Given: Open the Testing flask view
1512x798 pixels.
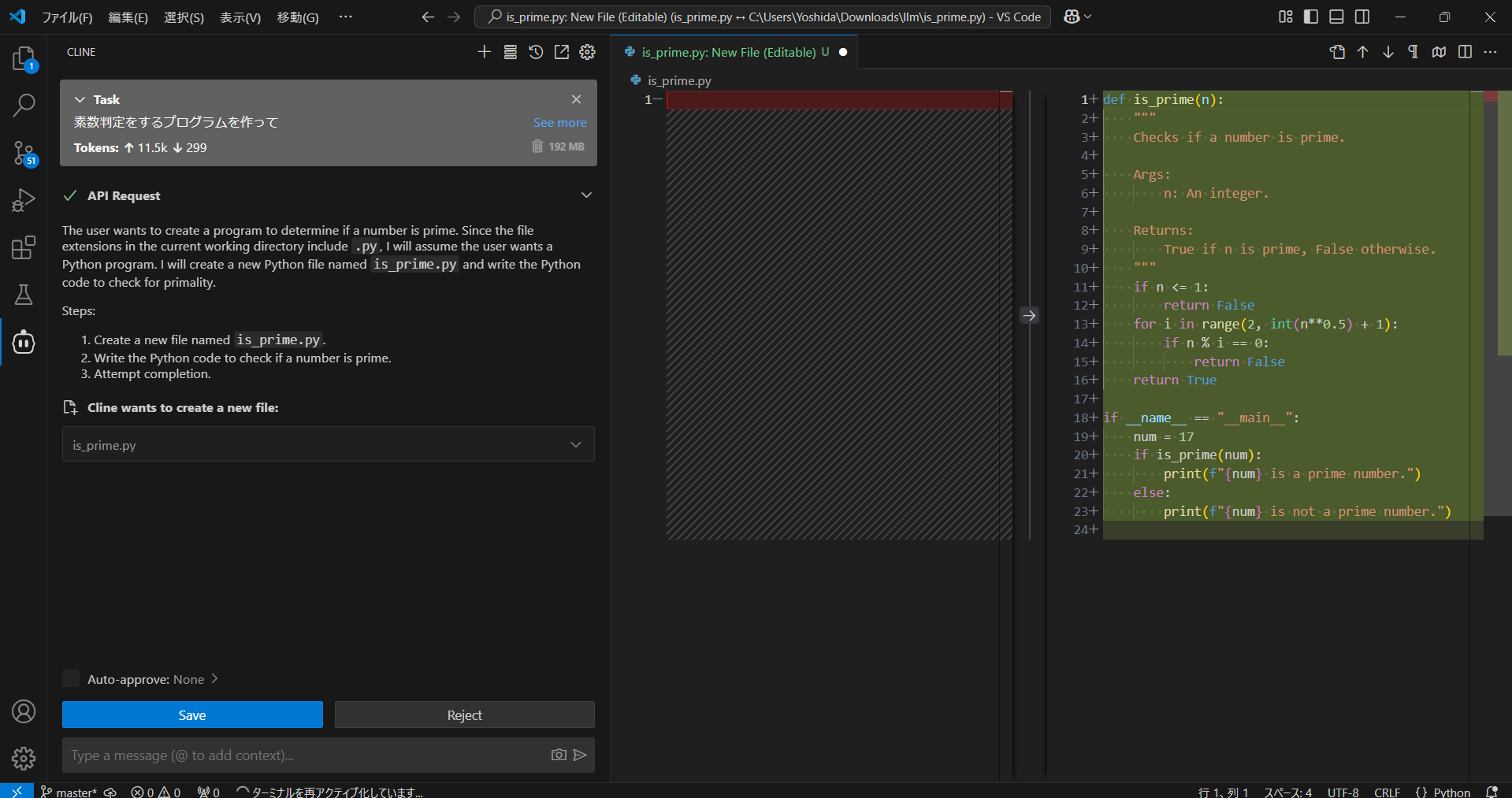Looking at the screenshot, I should click(x=24, y=295).
